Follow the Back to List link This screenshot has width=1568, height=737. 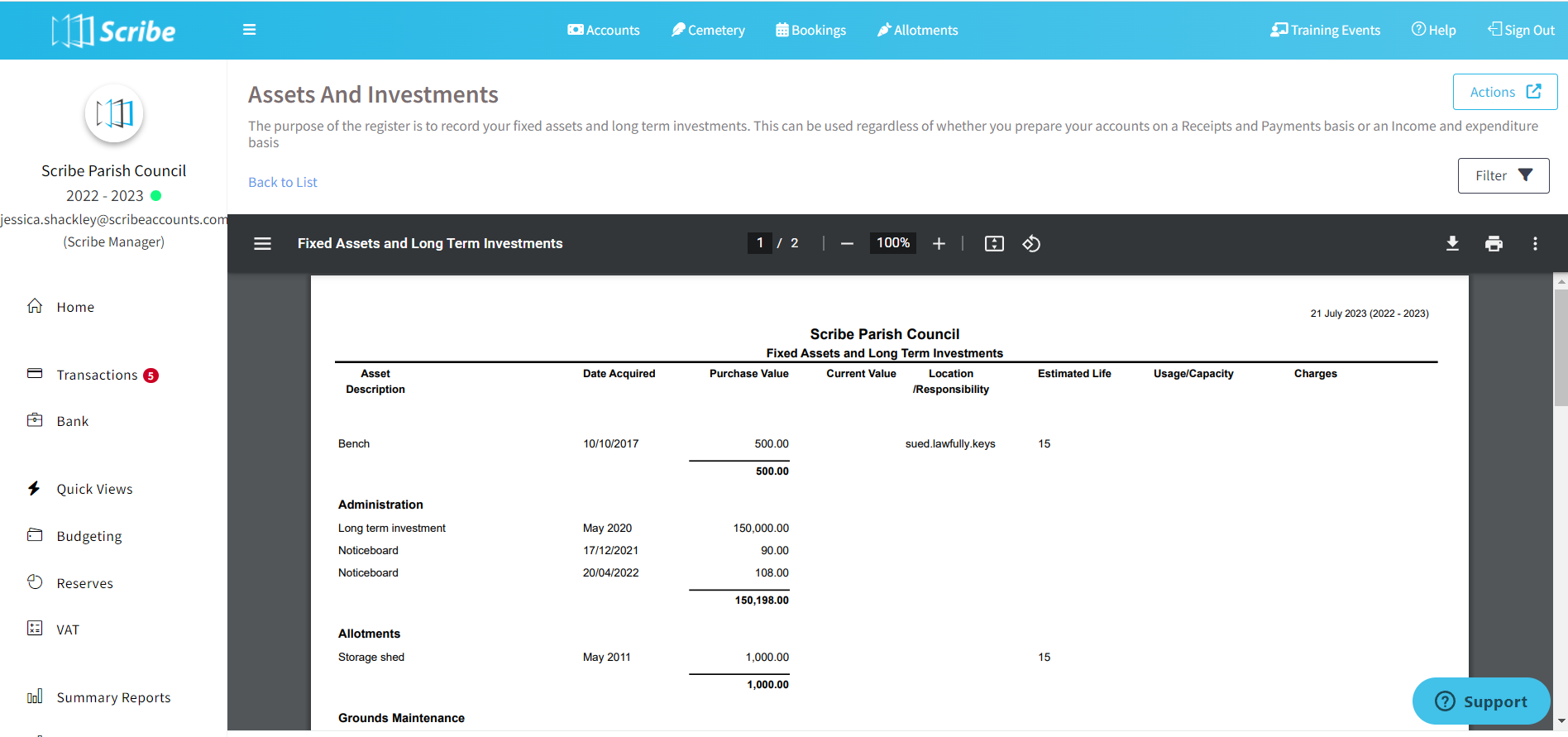tap(283, 182)
